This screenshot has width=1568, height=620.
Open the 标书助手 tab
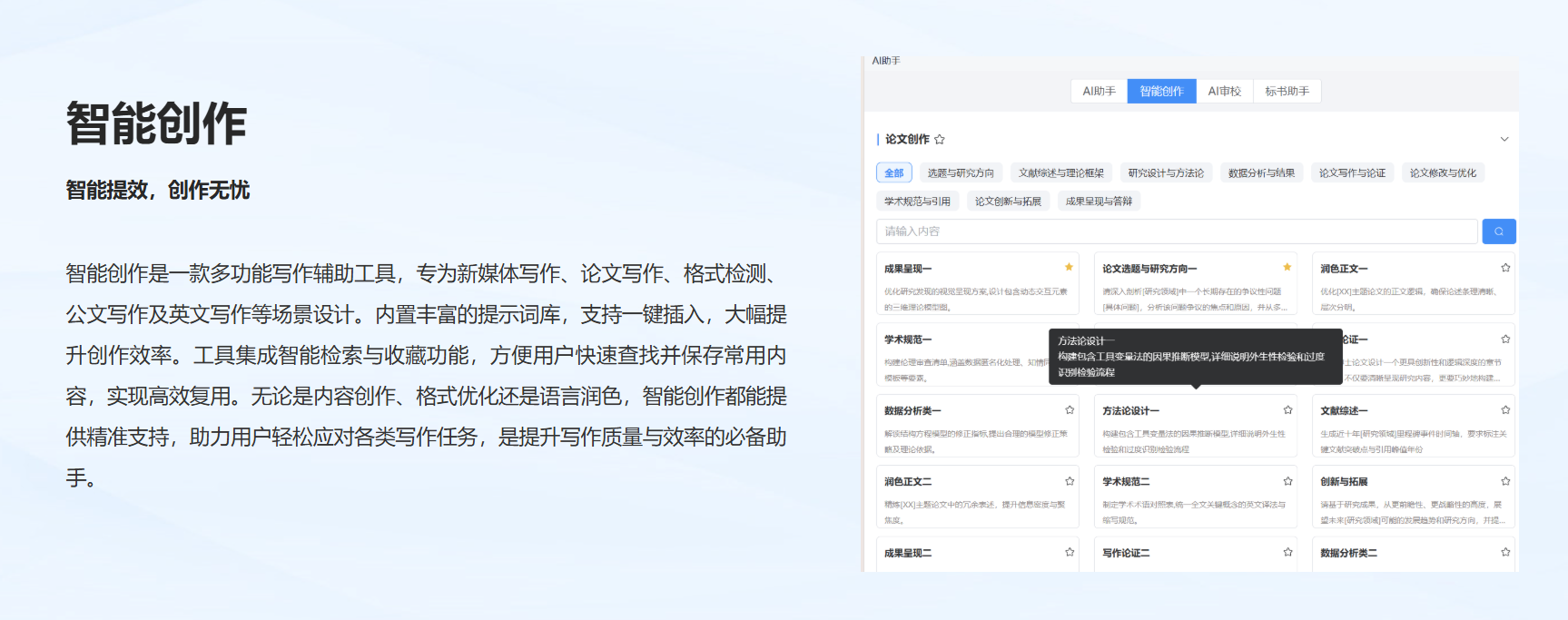(x=1287, y=92)
